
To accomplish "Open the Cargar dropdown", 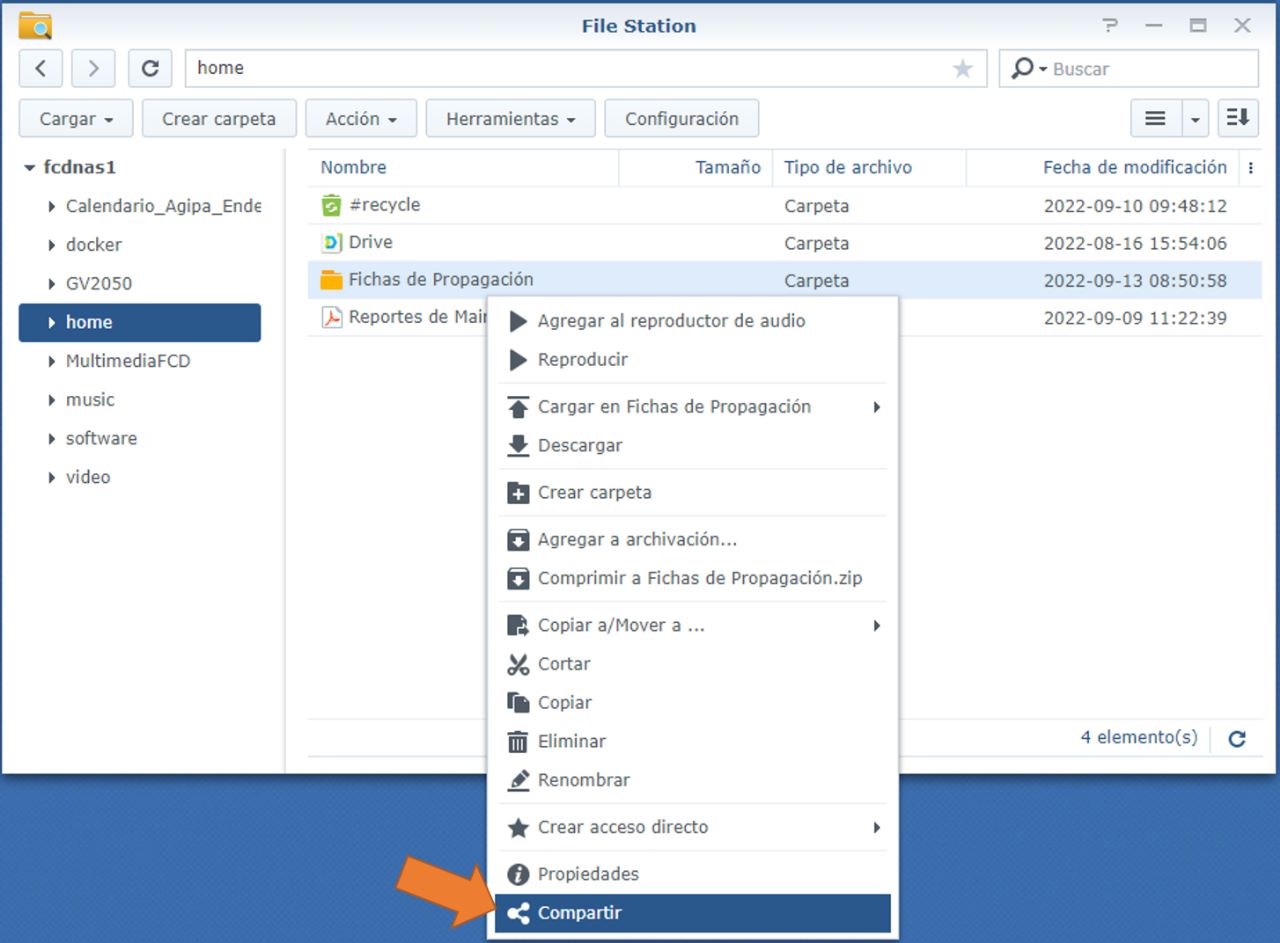I will tap(76, 118).
